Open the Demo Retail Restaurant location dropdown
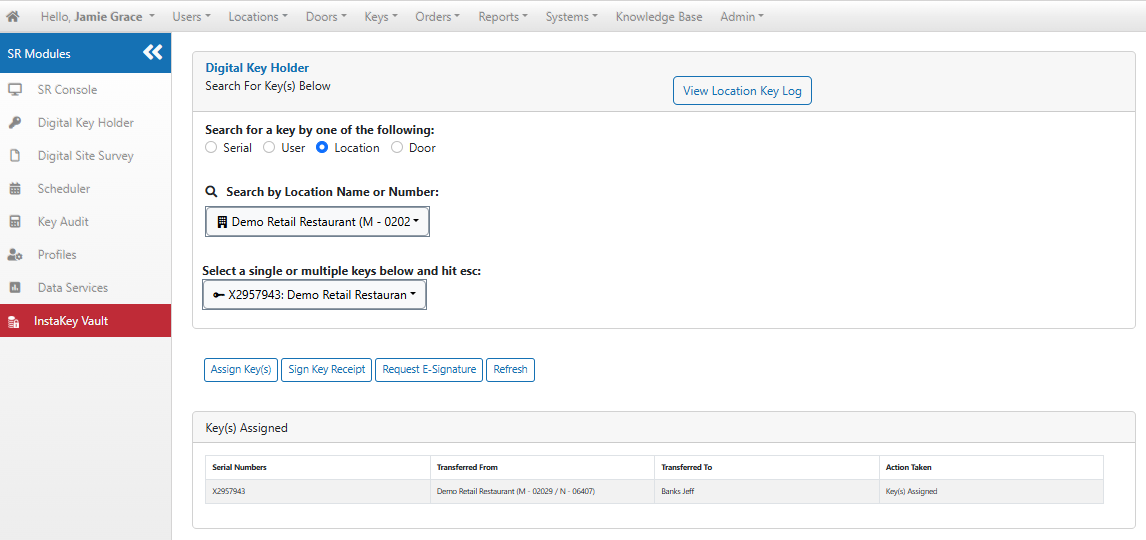Image resolution: width=1146 pixels, height=540 pixels. coord(317,221)
